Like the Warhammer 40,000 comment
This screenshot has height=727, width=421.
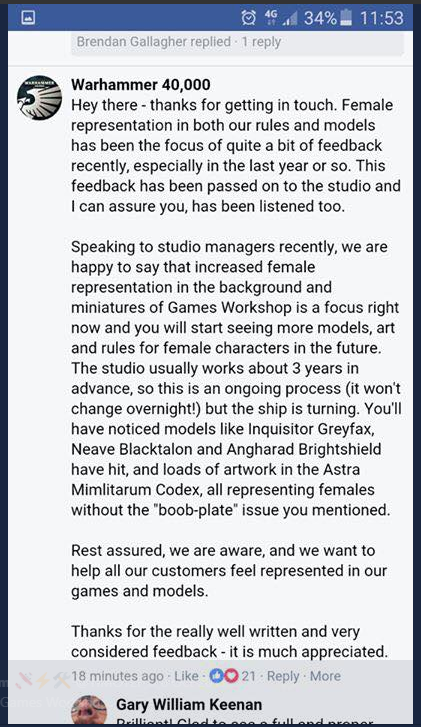186,676
